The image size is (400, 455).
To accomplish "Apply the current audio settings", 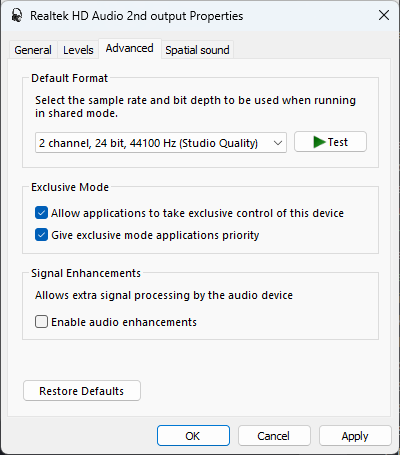I will [x=355, y=436].
